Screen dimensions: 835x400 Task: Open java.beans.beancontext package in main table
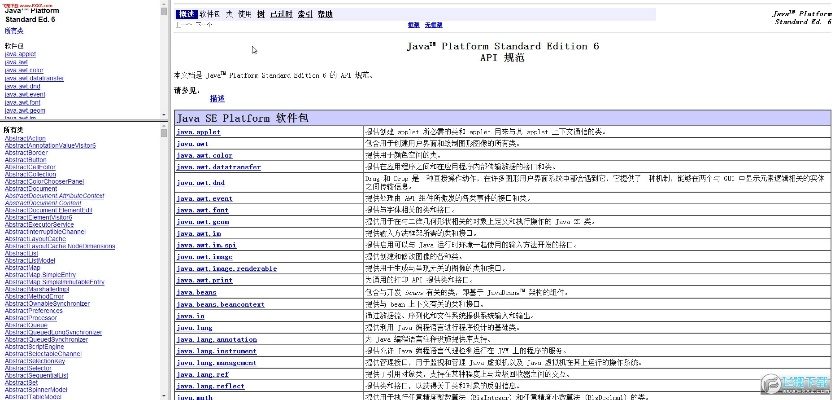tap(220, 305)
